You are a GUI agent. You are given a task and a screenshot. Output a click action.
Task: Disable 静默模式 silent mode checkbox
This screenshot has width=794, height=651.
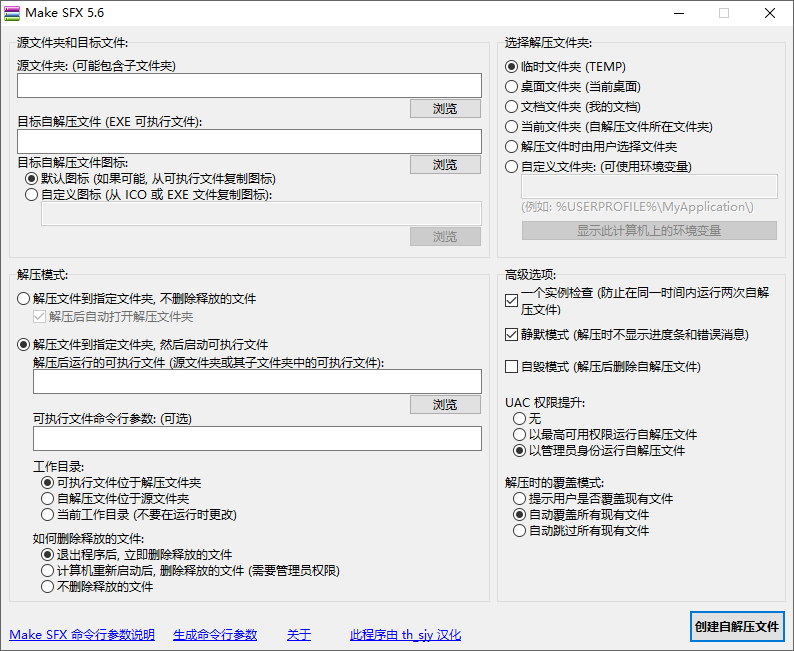(512, 334)
